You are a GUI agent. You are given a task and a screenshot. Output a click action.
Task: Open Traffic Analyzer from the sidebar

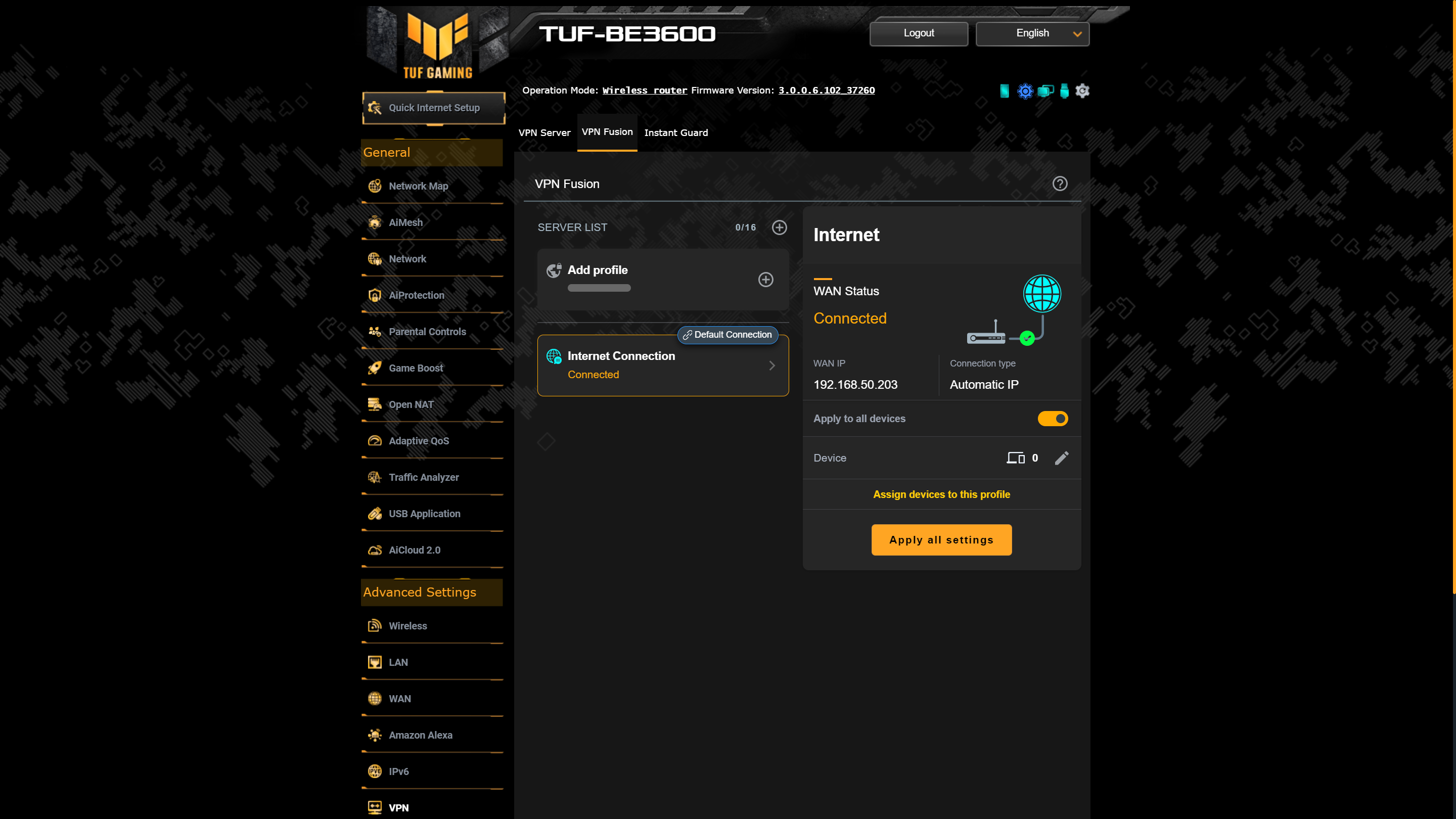pyautogui.click(x=423, y=477)
